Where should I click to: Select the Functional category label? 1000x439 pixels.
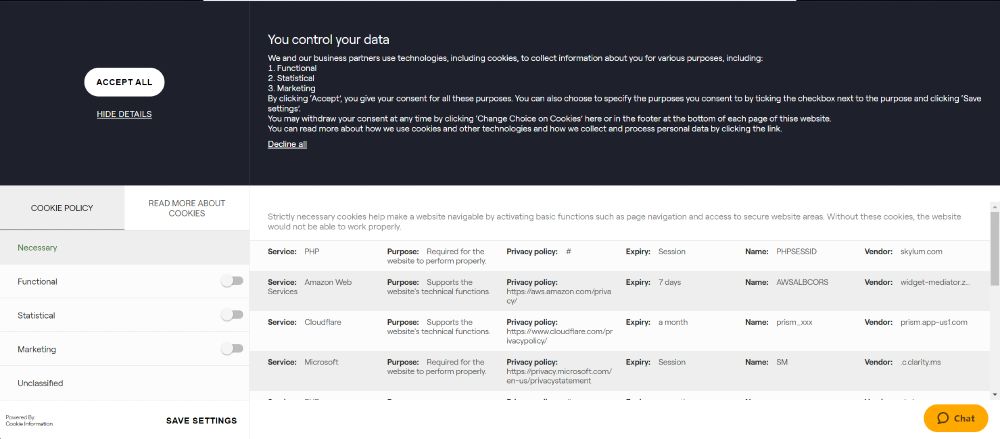[38, 282]
